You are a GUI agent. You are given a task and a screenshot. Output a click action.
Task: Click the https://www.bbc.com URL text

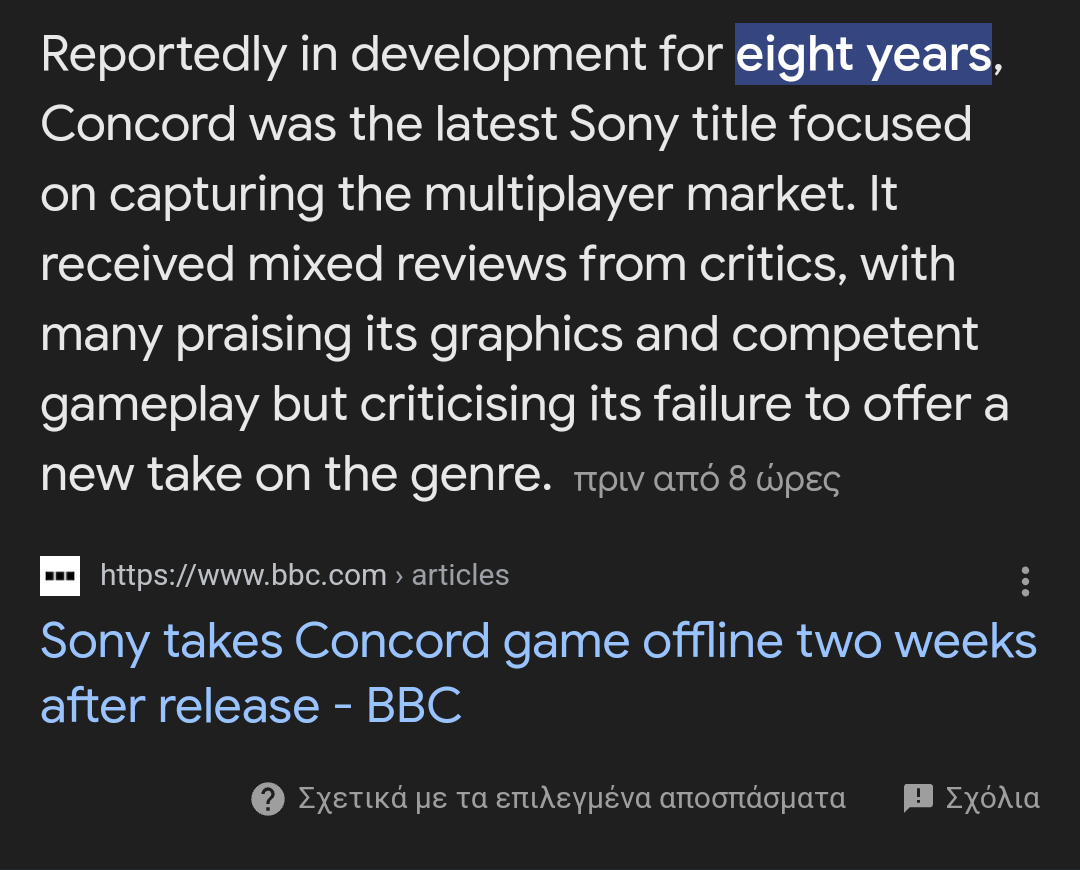[x=244, y=575]
